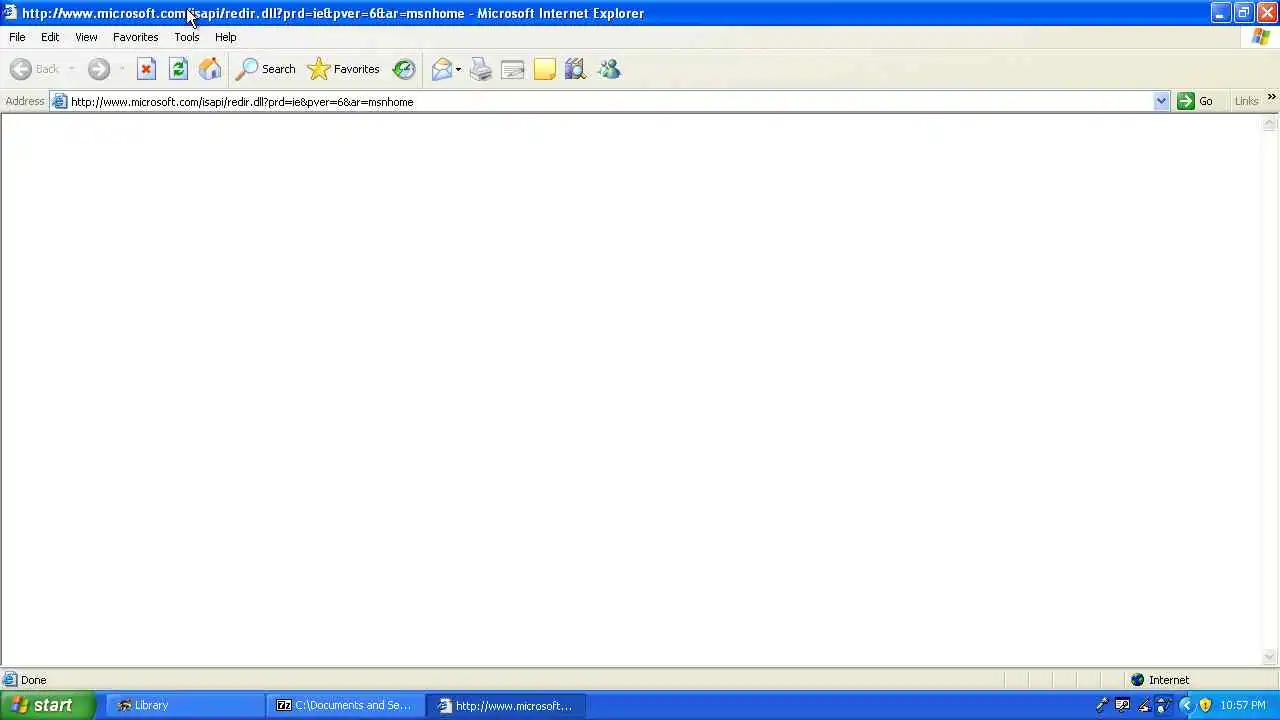Click the hand-and-pen tray icon
Screen dimensions: 1280x720
1144,705
